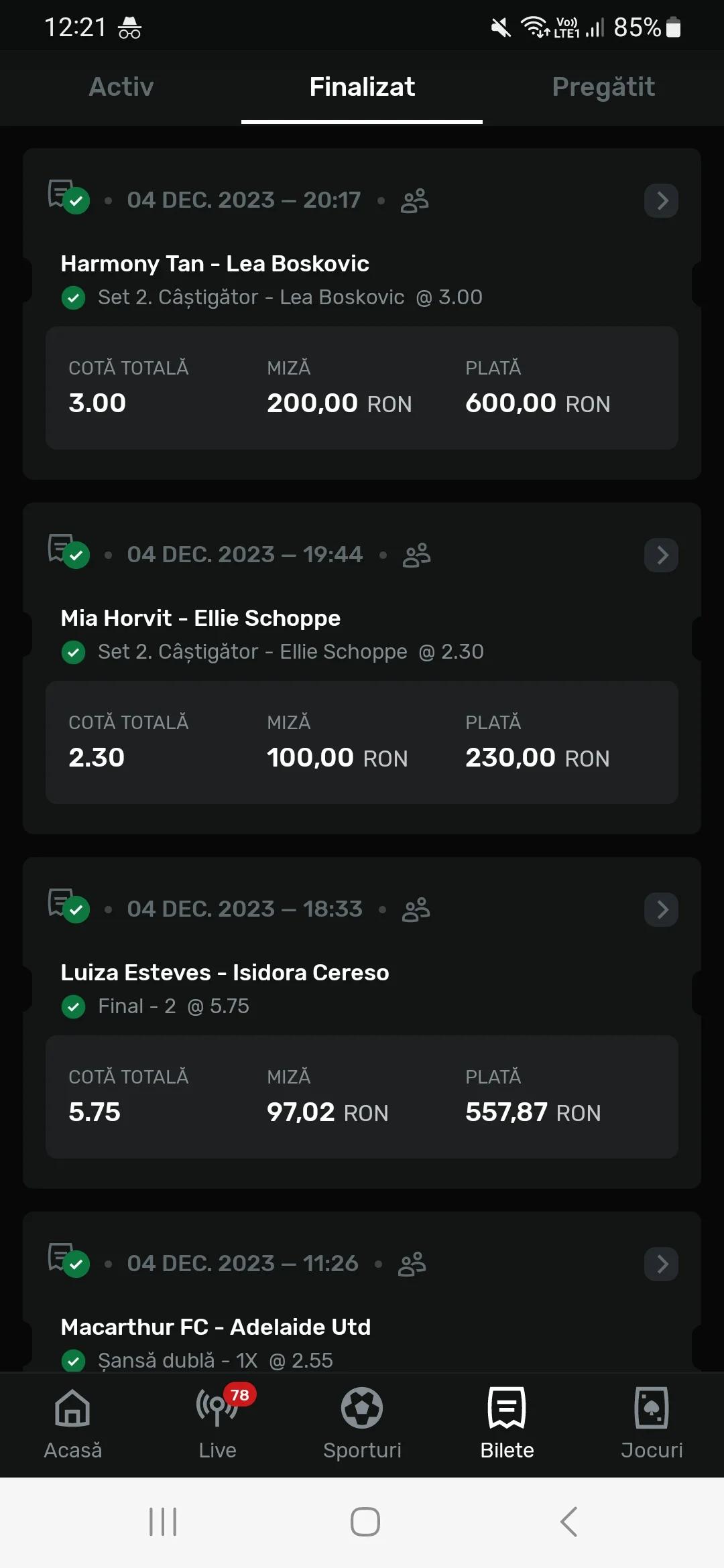Tap the Android back navigation button
724x1568 pixels.
(568, 1522)
